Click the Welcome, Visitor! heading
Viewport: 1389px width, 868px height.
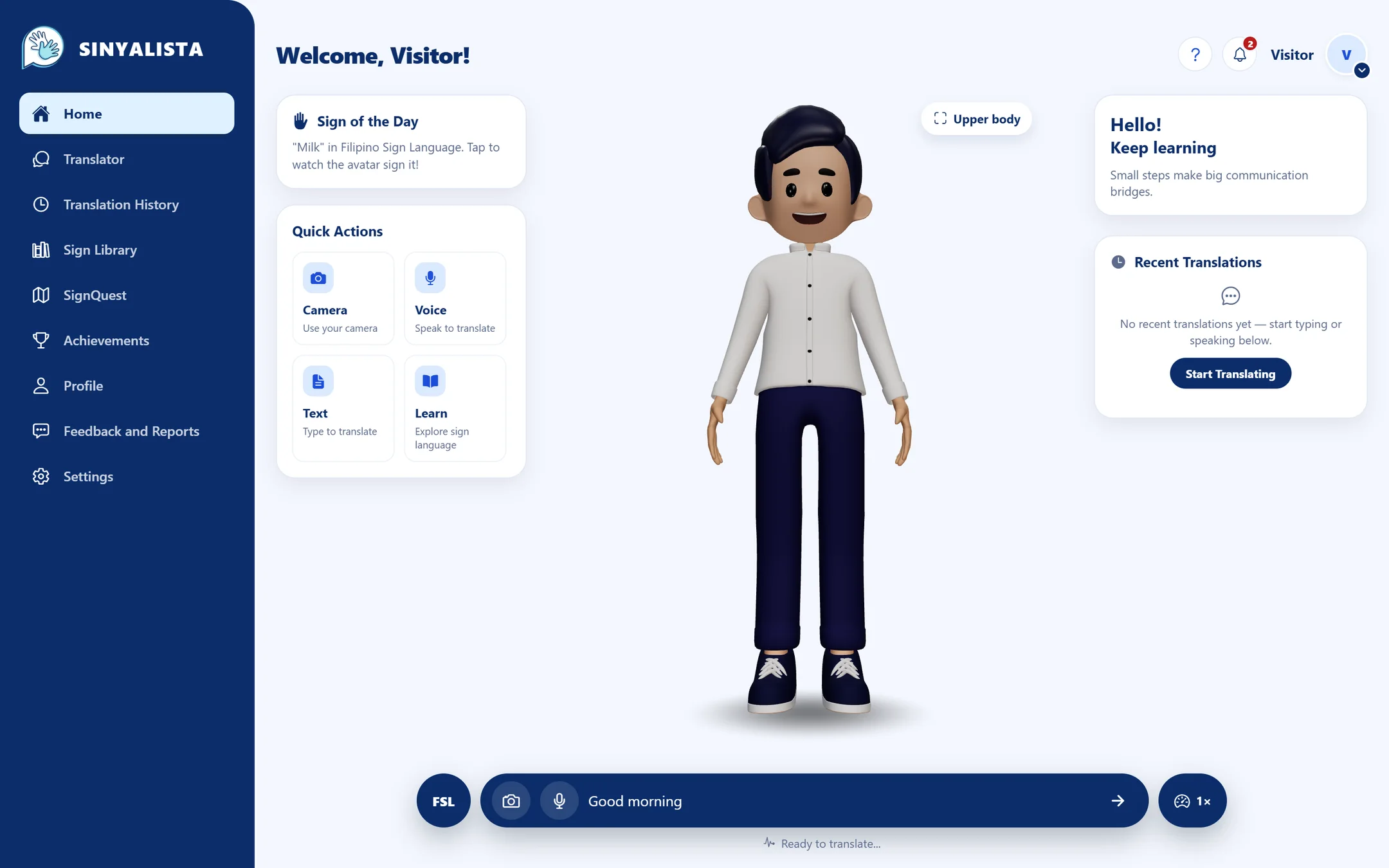coord(373,56)
